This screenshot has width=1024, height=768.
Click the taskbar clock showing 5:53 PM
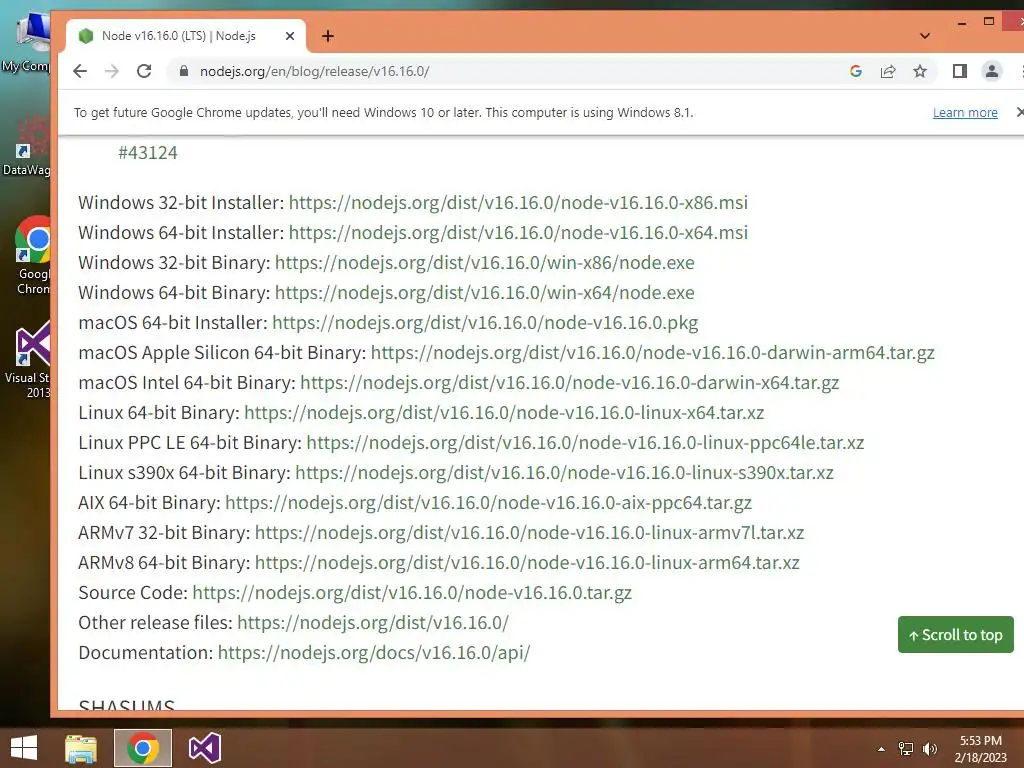coord(980,749)
